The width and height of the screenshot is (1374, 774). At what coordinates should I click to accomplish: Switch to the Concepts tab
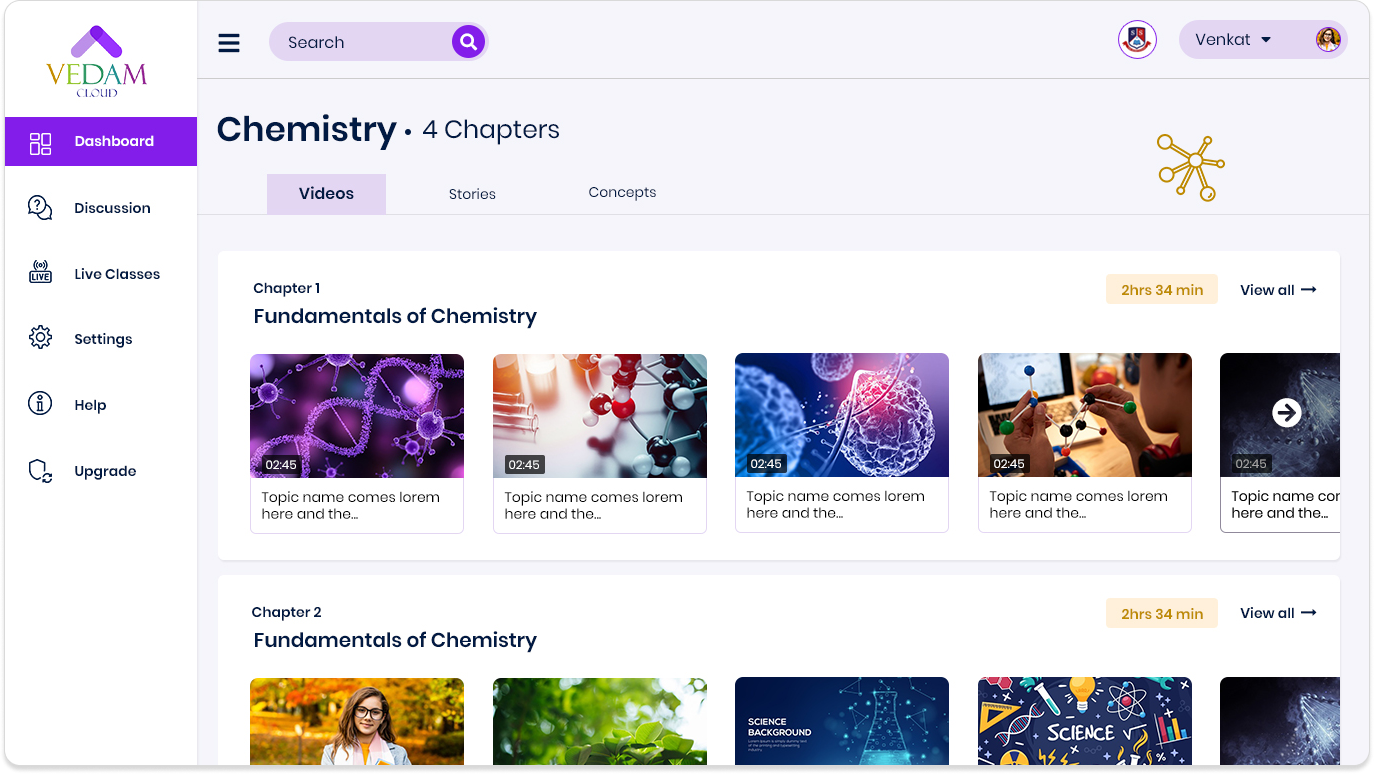coord(622,192)
